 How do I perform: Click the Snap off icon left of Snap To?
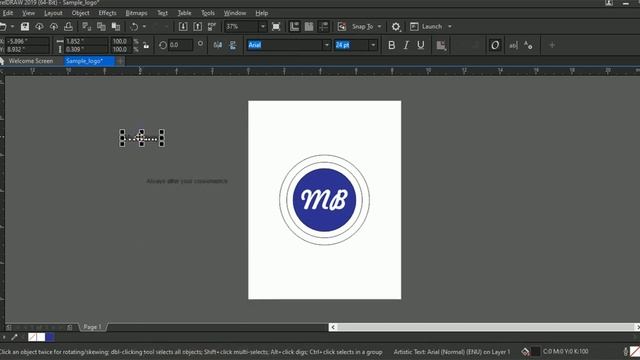point(342,27)
